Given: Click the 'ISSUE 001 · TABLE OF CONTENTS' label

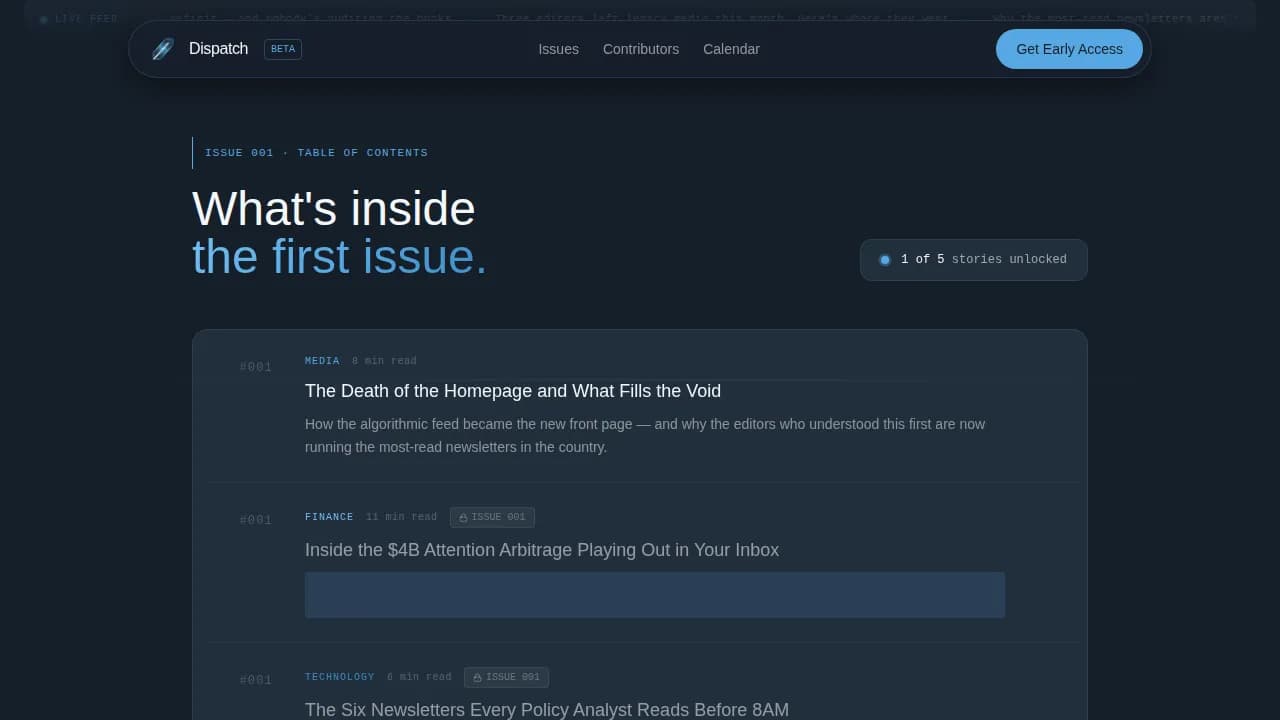Looking at the screenshot, I should [x=316, y=153].
